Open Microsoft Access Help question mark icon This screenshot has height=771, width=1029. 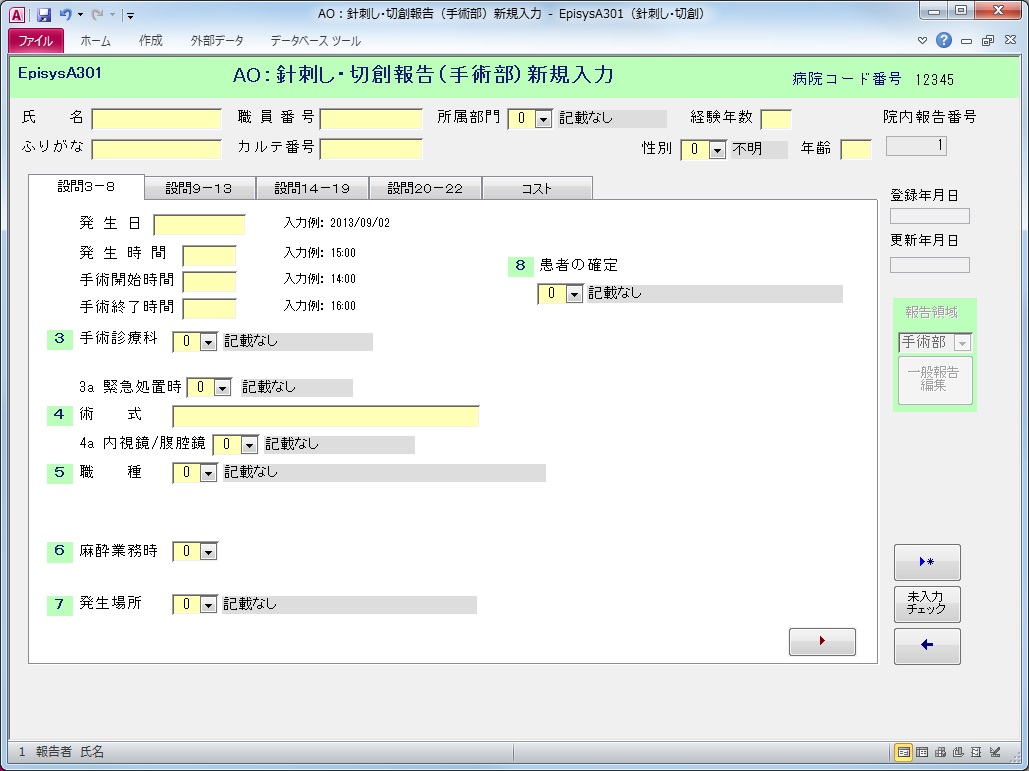[943, 41]
